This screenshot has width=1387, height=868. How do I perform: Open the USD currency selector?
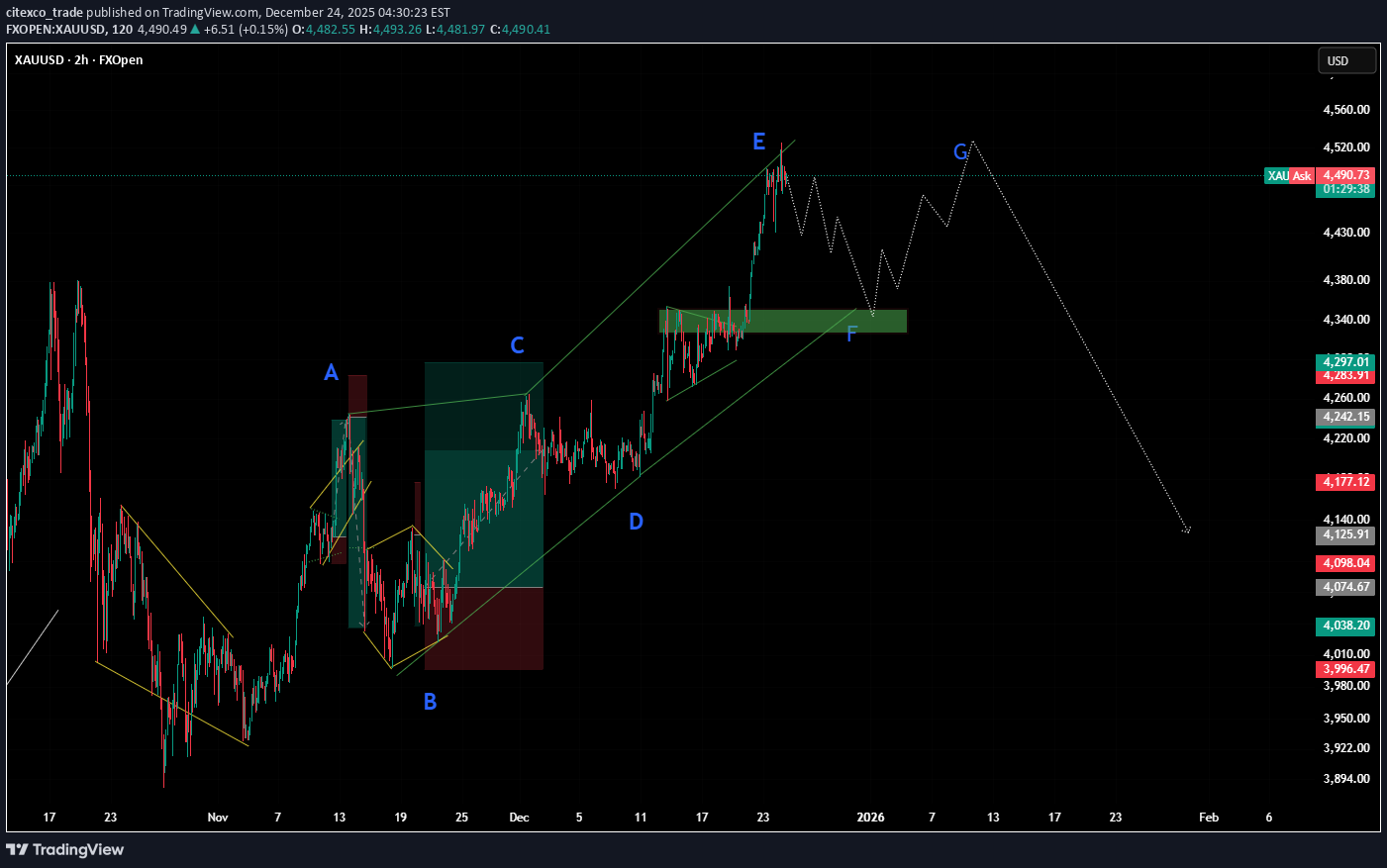coord(1346,61)
